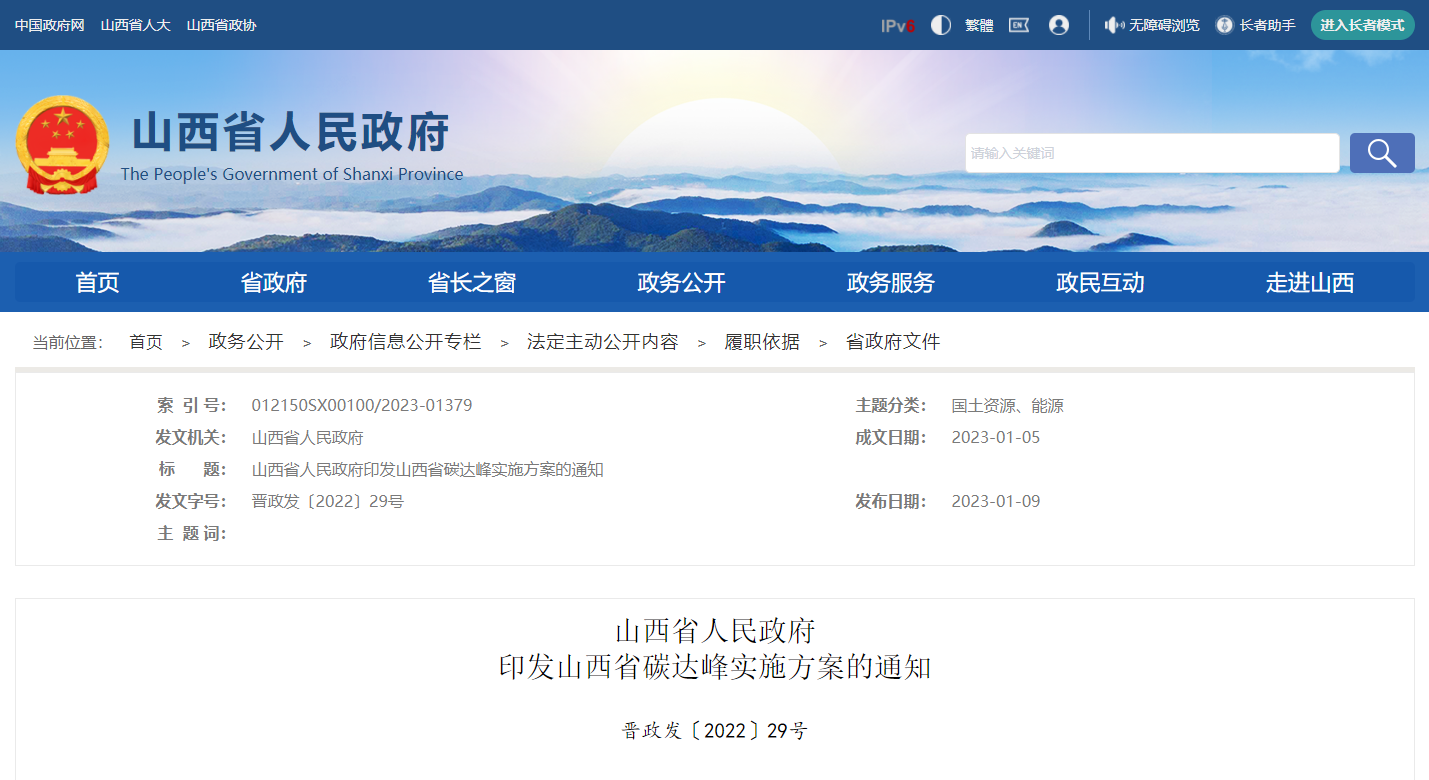Click the 无障碍浏览 speaker icon
This screenshot has height=780, width=1429.
click(x=1114, y=25)
